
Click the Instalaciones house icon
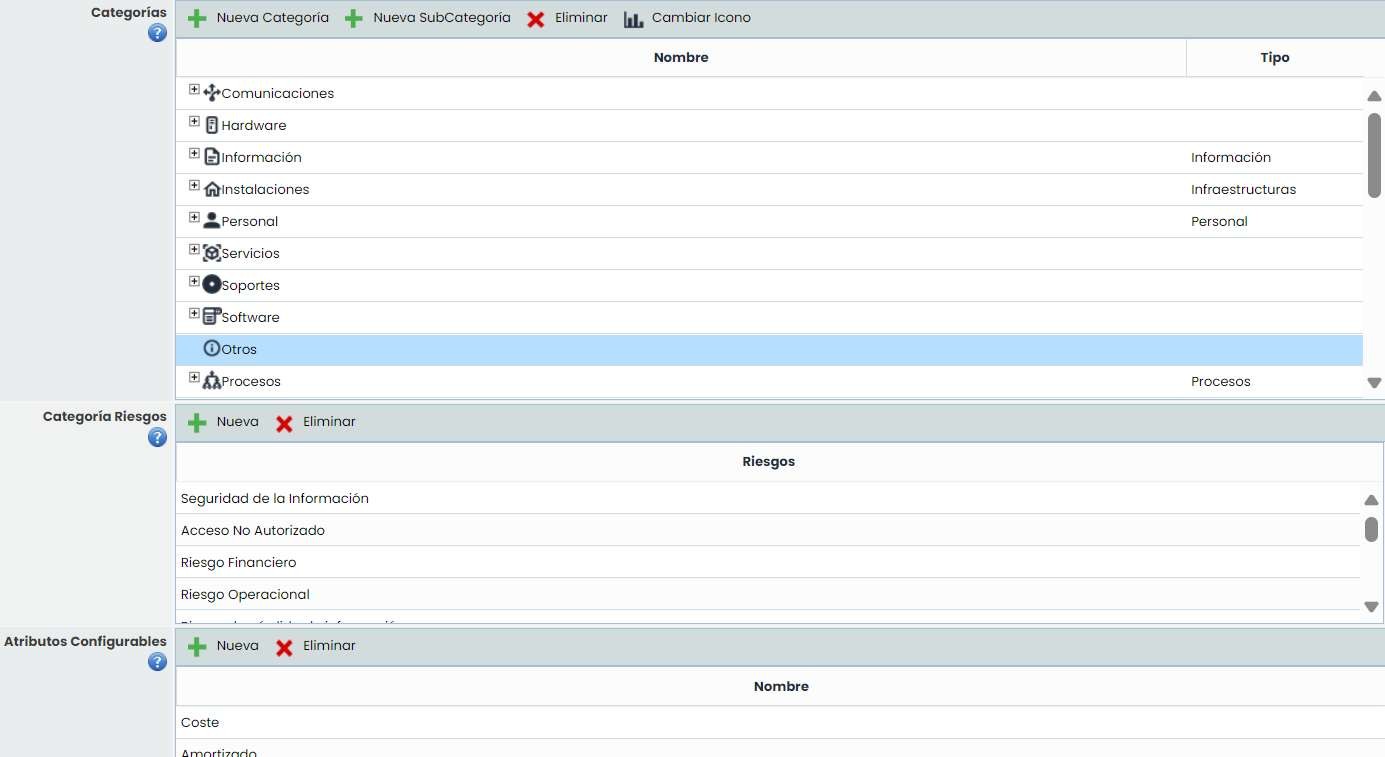pyautogui.click(x=211, y=189)
